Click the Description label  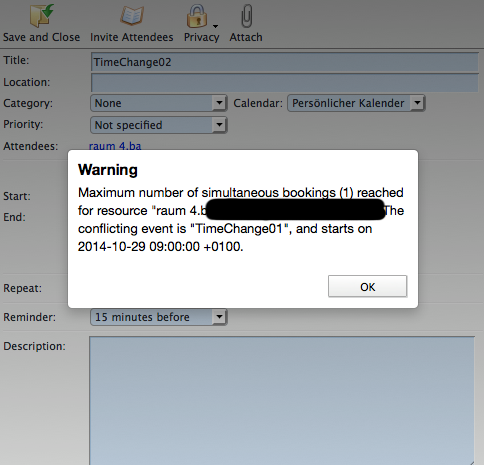(35, 346)
